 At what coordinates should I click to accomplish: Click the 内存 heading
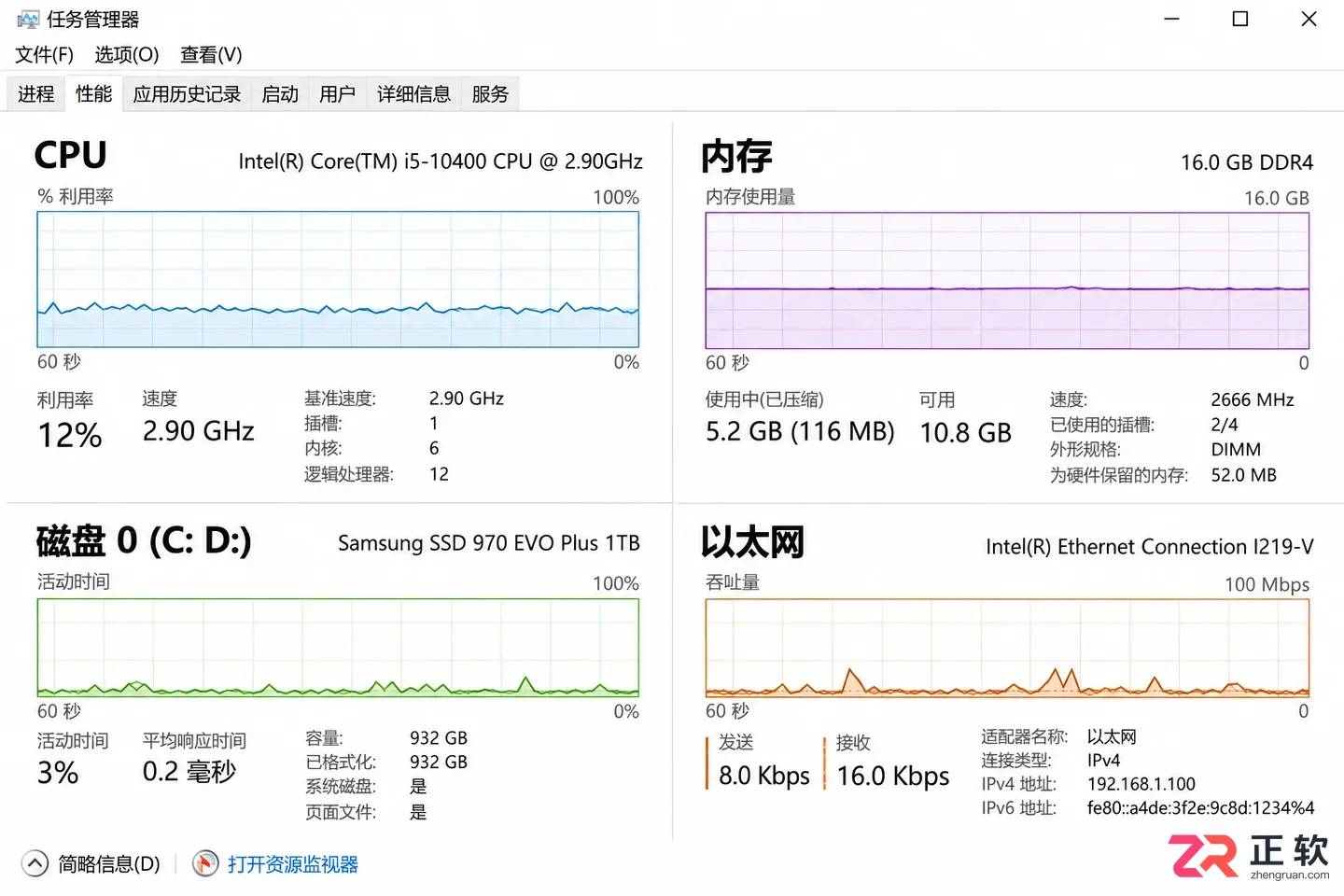(x=736, y=156)
